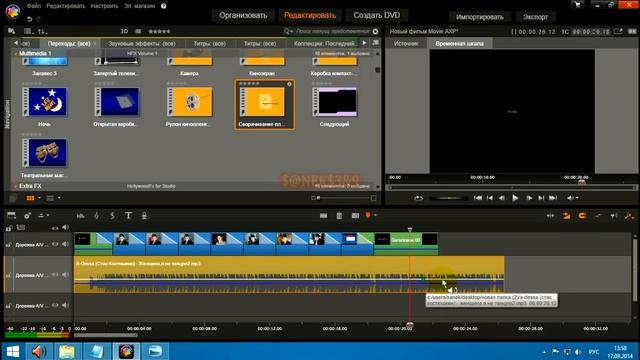Toggle the orange editing mode icon left of the magnet icon
This screenshot has height=360, width=640.
pyautogui.click(x=567, y=216)
